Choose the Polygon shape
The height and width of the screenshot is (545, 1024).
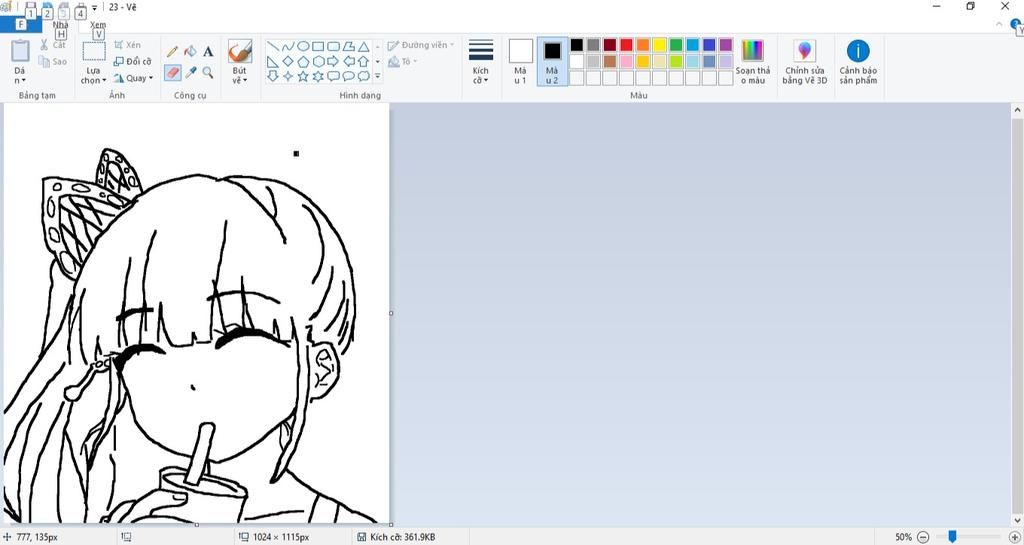click(348, 46)
